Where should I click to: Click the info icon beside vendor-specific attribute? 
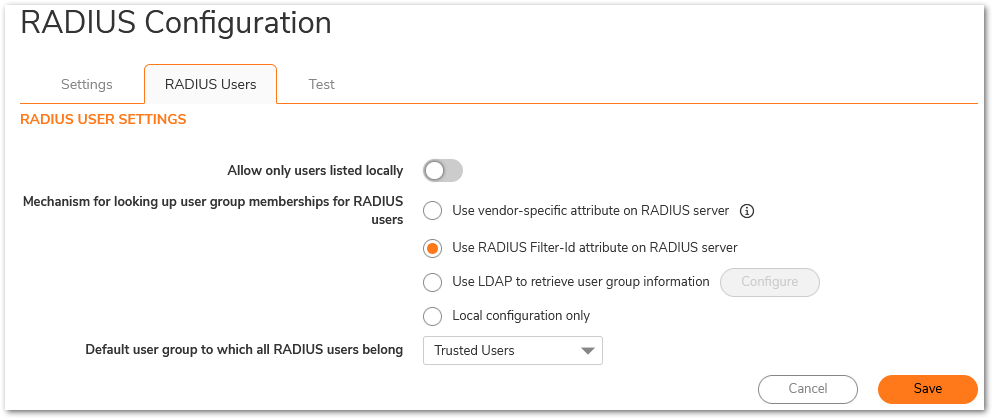tap(747, 211)
